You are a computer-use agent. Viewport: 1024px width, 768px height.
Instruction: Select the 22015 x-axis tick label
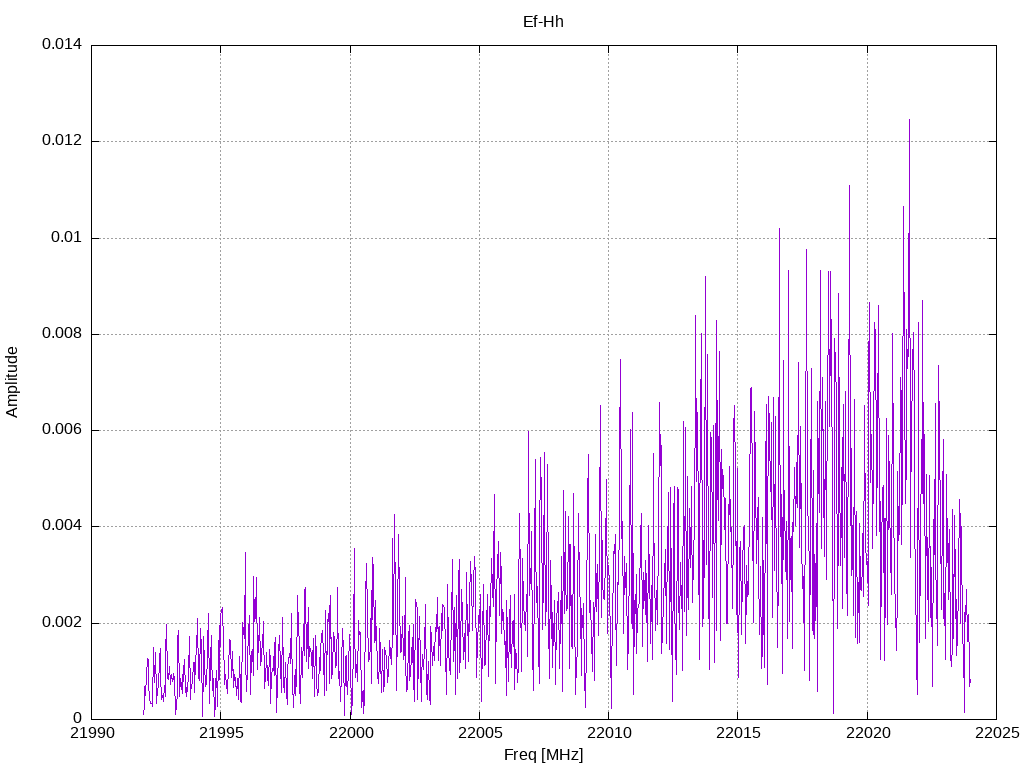739,733
